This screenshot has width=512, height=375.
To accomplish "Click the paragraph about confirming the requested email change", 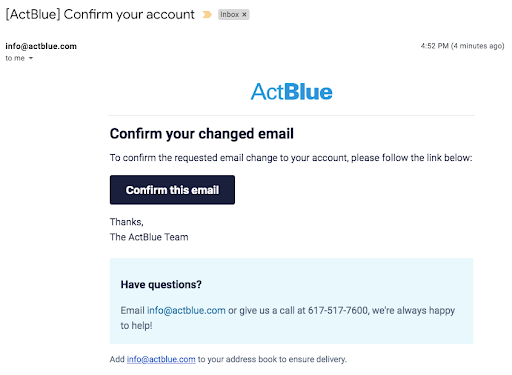I will (x=291, y=158).
